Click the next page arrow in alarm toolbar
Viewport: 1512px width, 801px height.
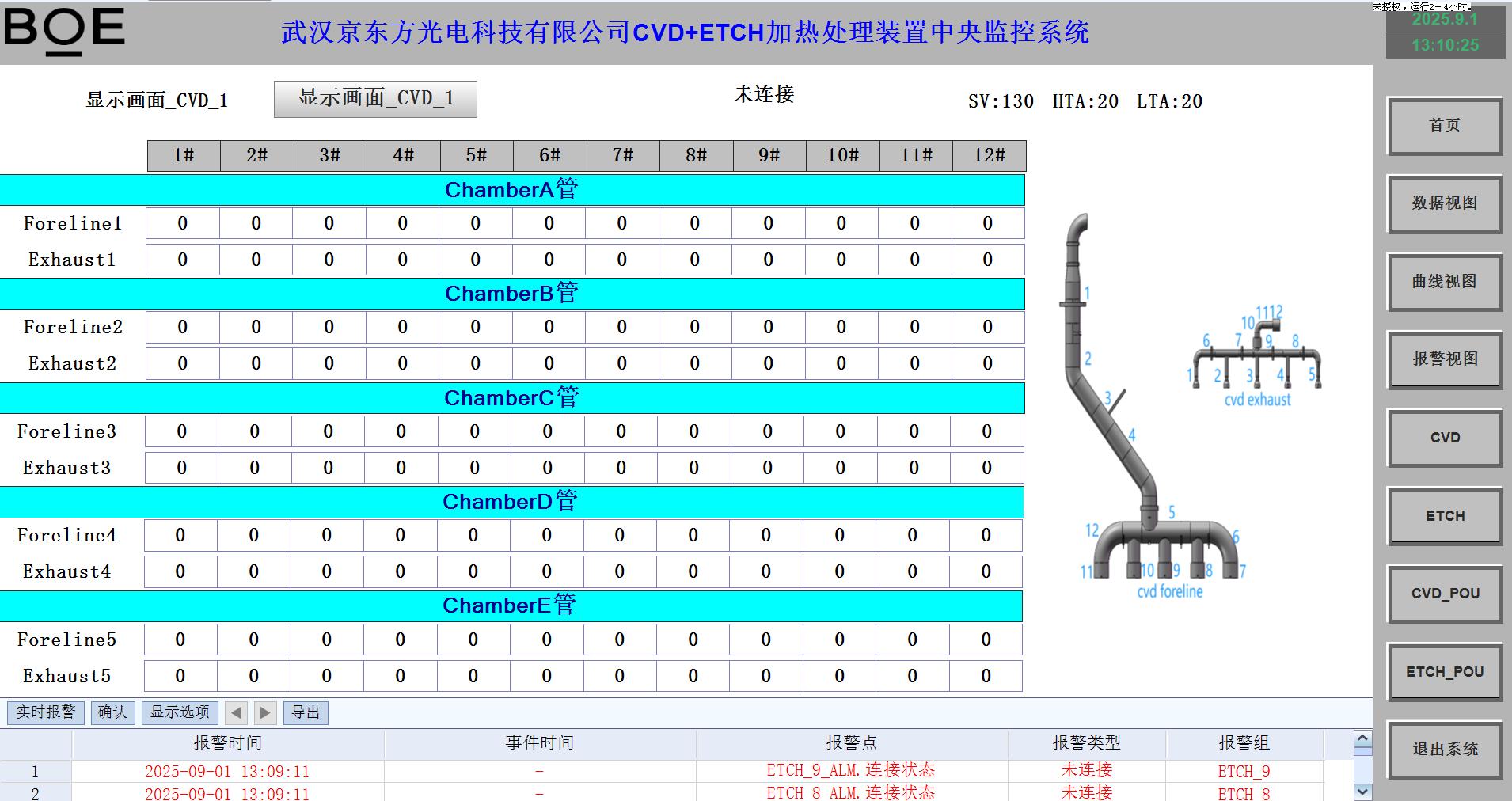pos(265,712)
